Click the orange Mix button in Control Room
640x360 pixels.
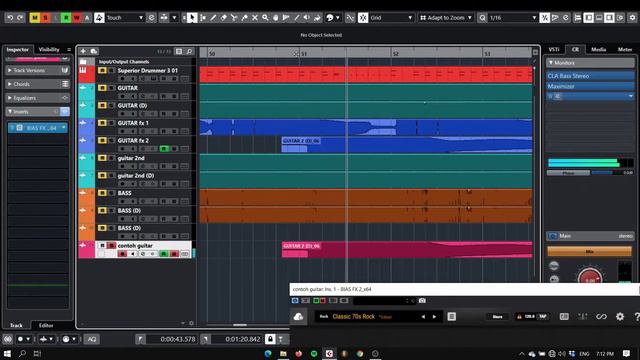tap(589, 251)
